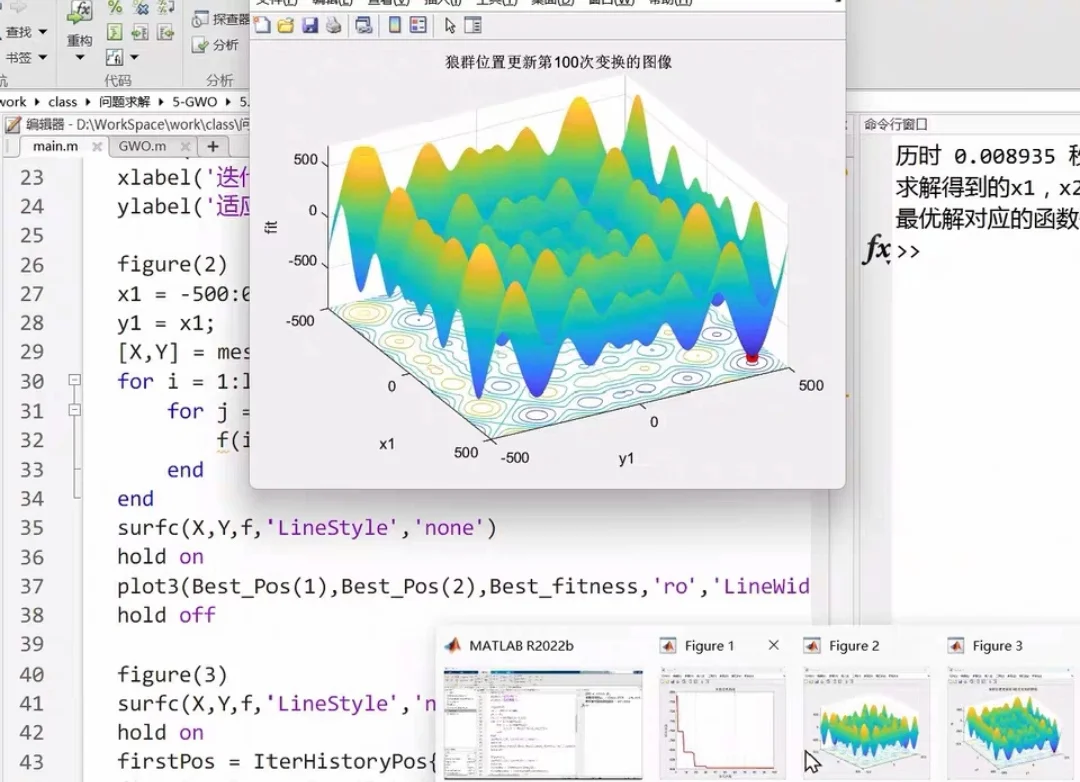The height and width of the screenshot is (782, 1080).
Task: Open the 查找 find dropdown
Action: click(43, 32)
